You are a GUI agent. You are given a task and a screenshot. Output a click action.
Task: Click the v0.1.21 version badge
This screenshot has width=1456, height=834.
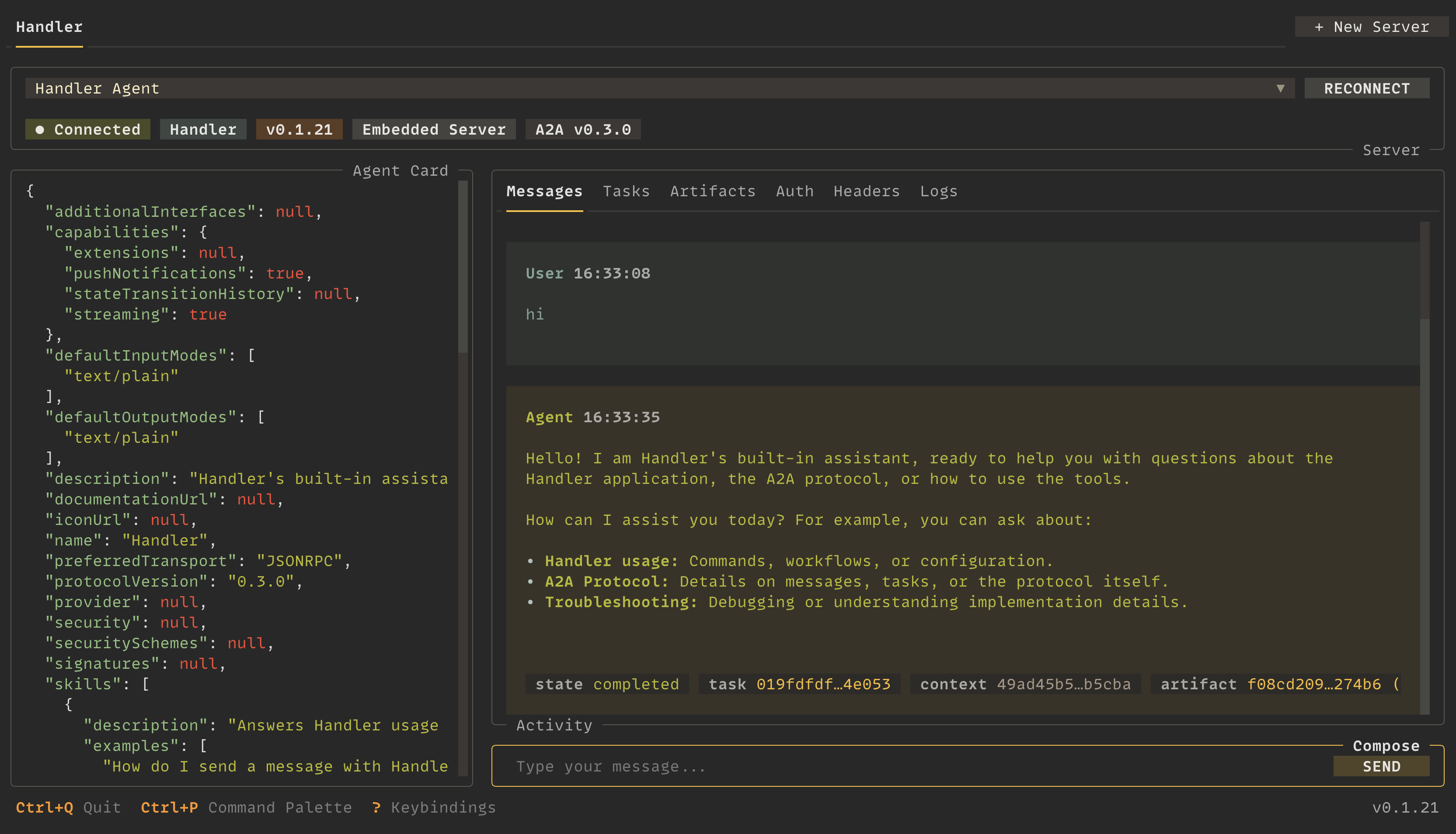pyautogui.click(x=299, y=129)
